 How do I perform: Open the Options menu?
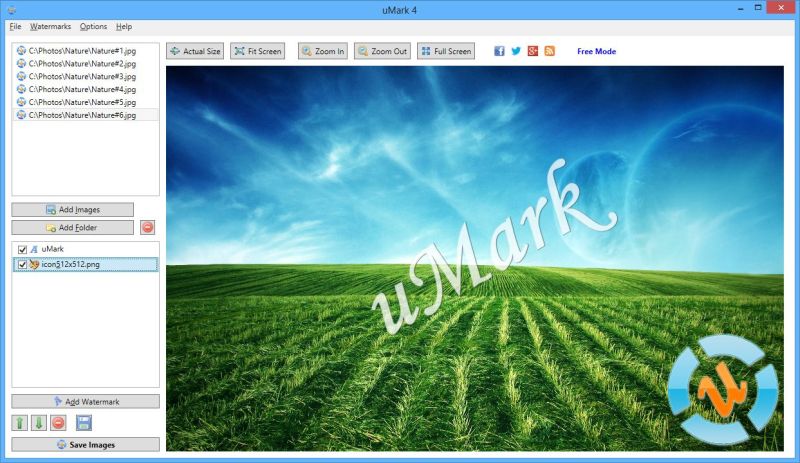(93, 26)
